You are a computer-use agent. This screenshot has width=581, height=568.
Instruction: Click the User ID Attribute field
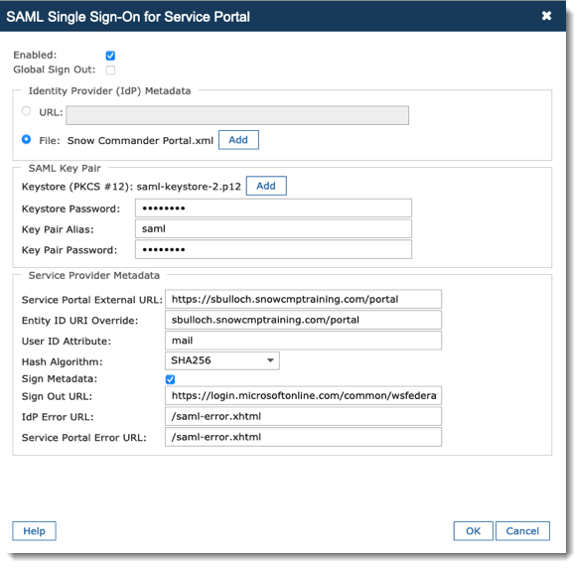[x=303, y=341]
